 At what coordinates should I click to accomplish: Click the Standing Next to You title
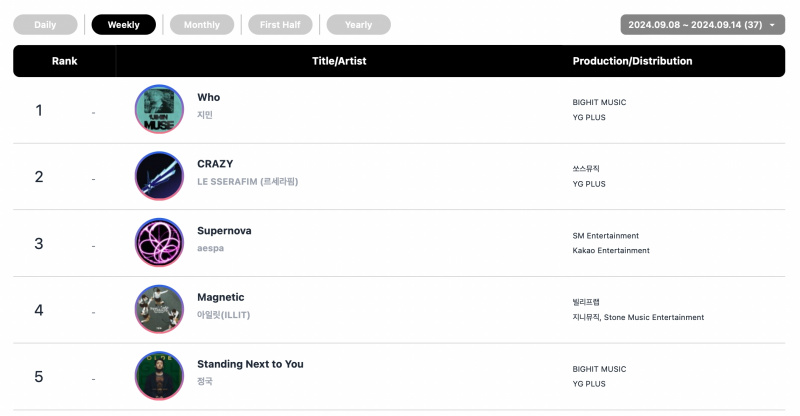click(250, 364)
